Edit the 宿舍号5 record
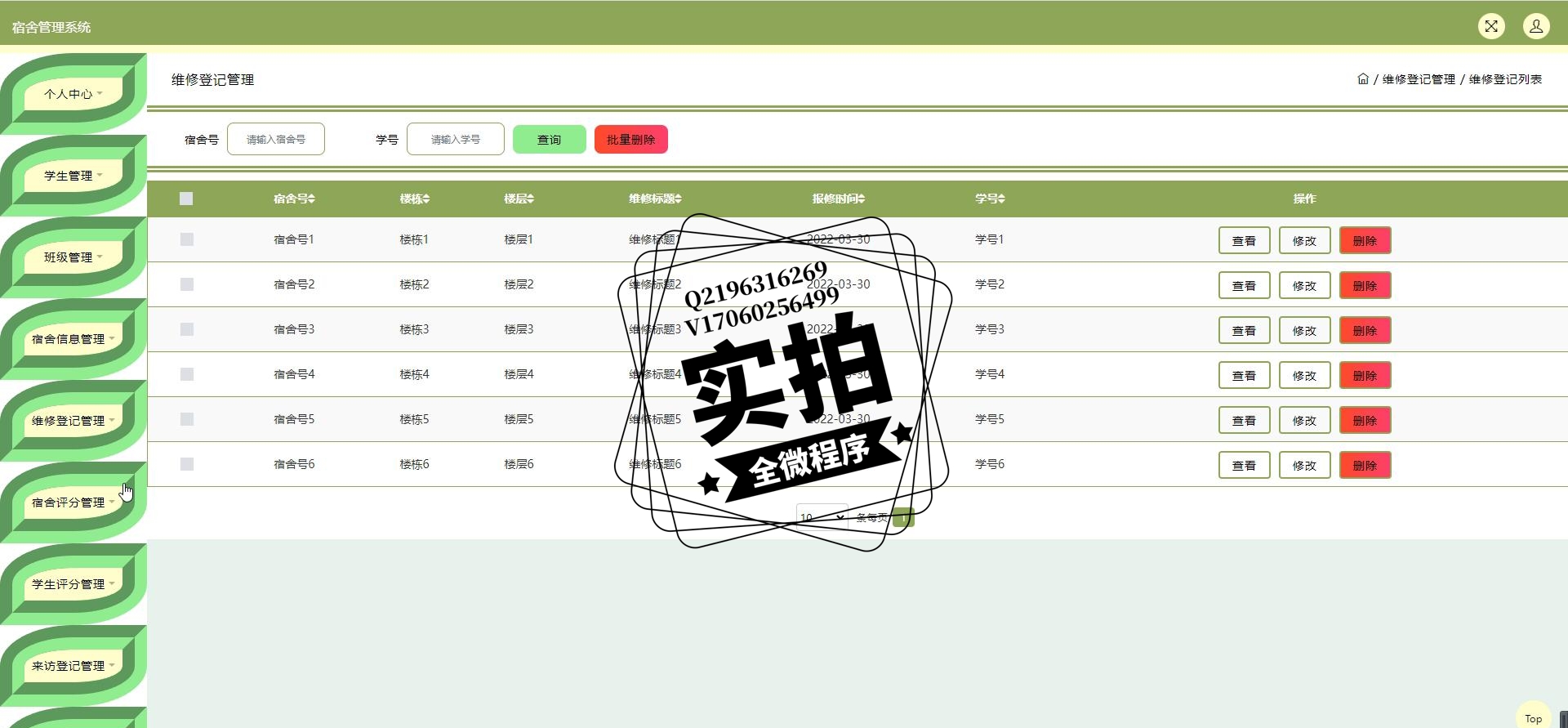Viewport: 1568px width, 728px height. coord(1304,421)
